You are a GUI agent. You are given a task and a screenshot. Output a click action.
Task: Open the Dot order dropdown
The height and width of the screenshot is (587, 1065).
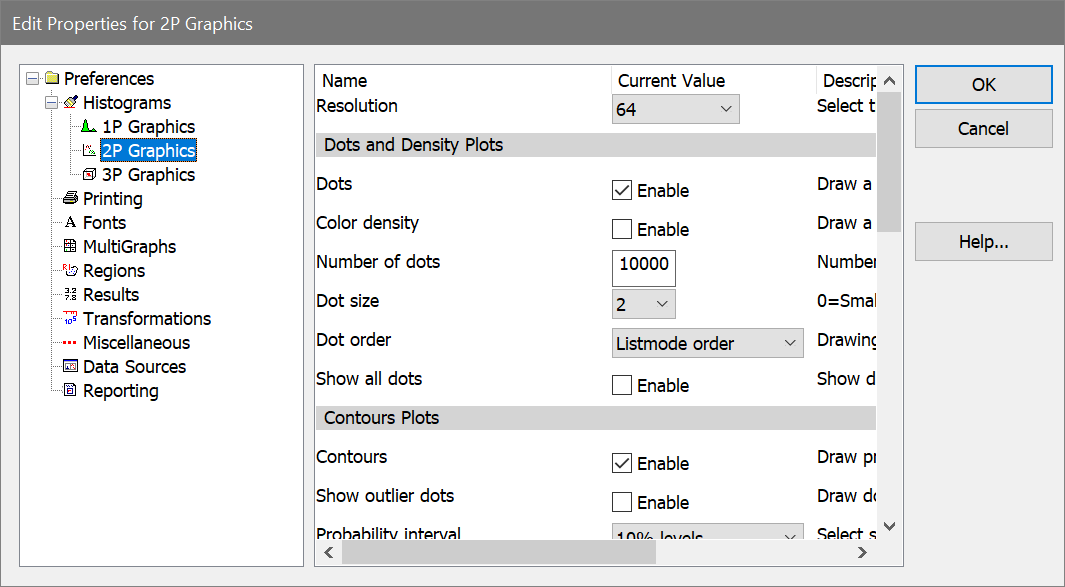(x=707, y=343)
